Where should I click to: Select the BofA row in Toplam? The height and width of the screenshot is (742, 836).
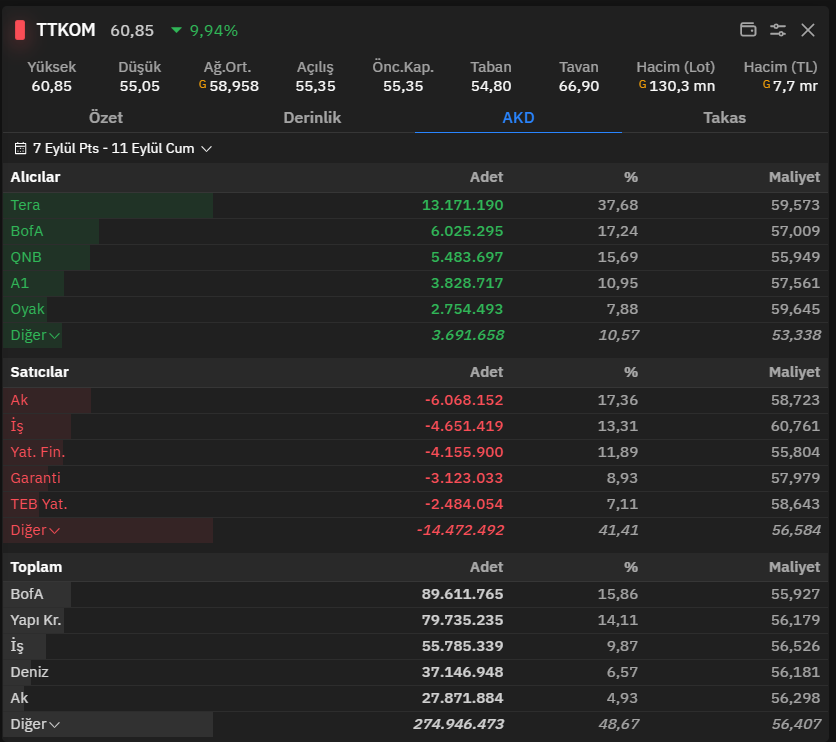point(415,594)
